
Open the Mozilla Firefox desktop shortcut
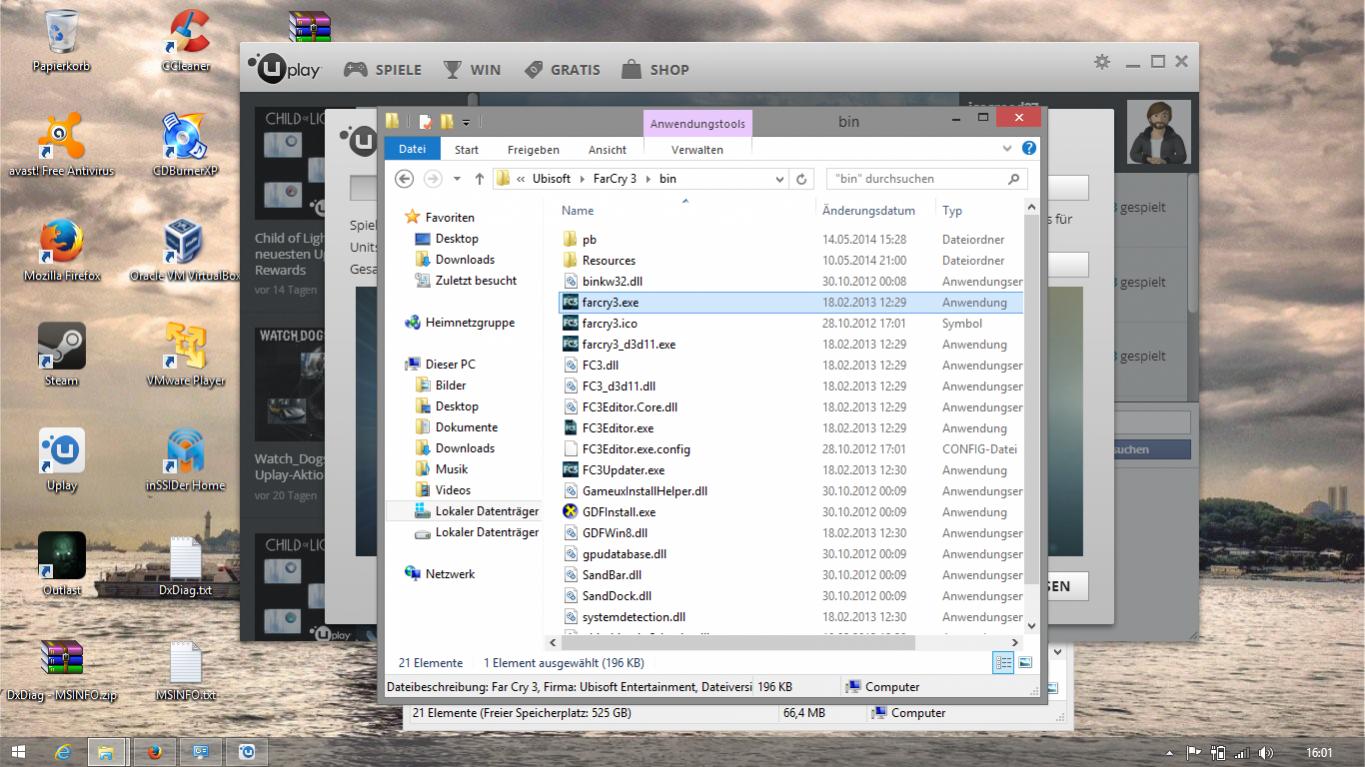61,250
